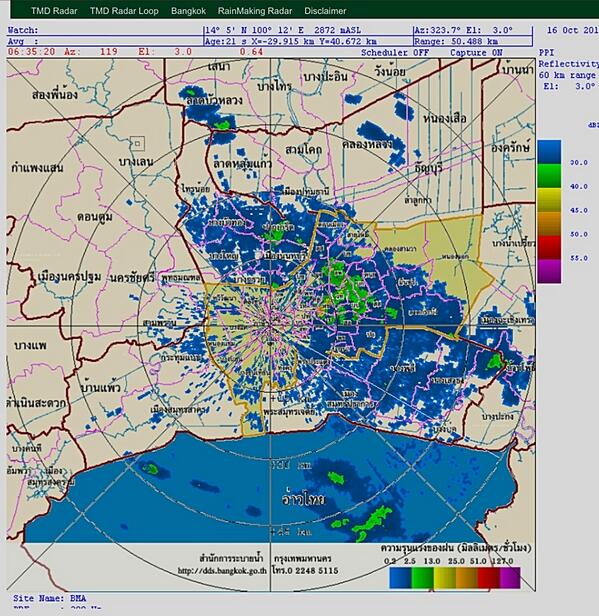Viewport: 599px width, 616px height.
Task: Click the อ่าวไทย label on the map
Action: tap(304, 498)
